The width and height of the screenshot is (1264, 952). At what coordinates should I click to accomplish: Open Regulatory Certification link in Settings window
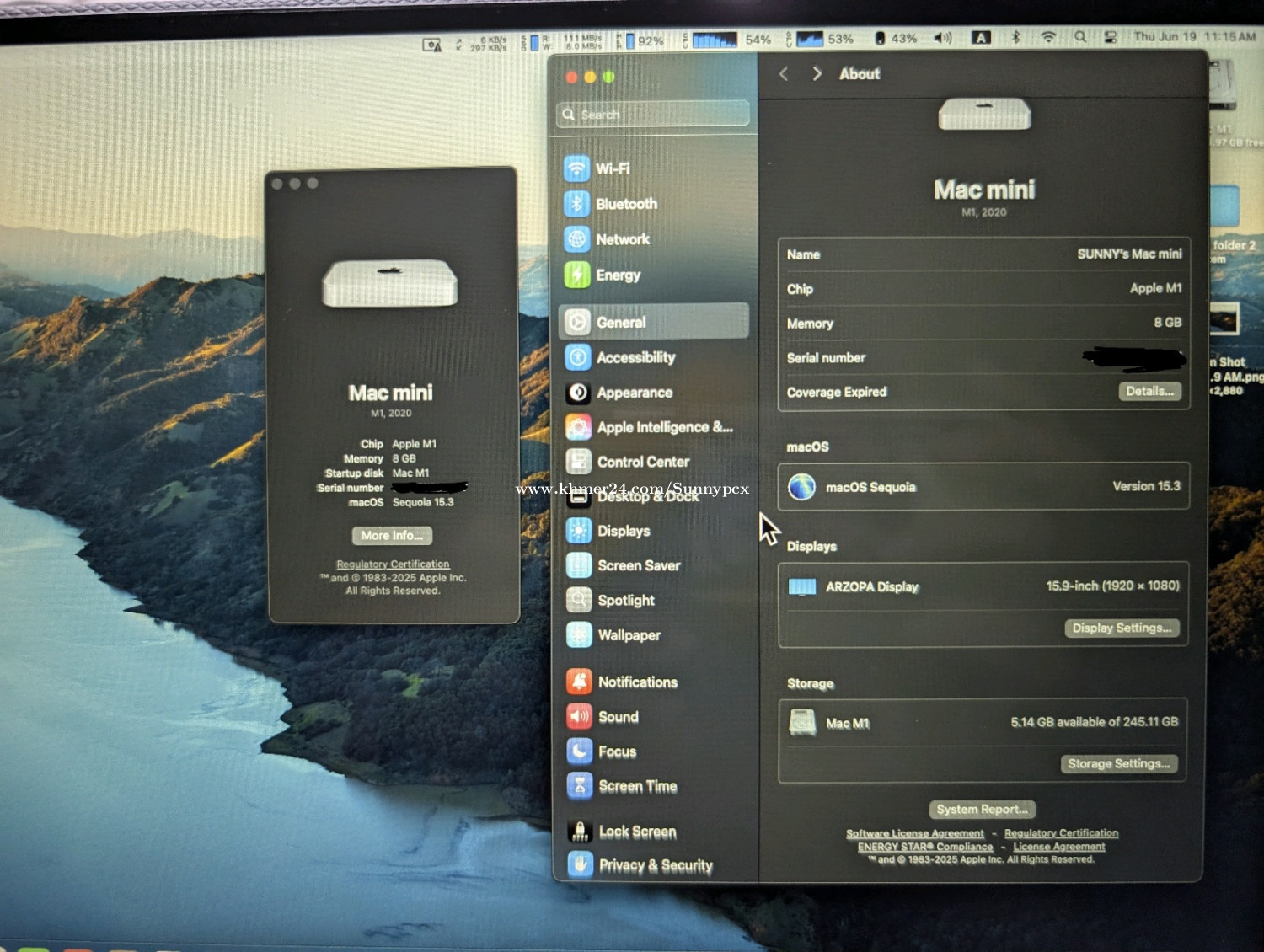1061,833
